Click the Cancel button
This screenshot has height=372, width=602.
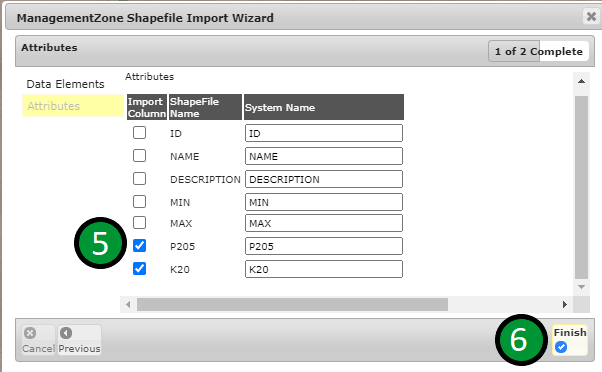38,340
